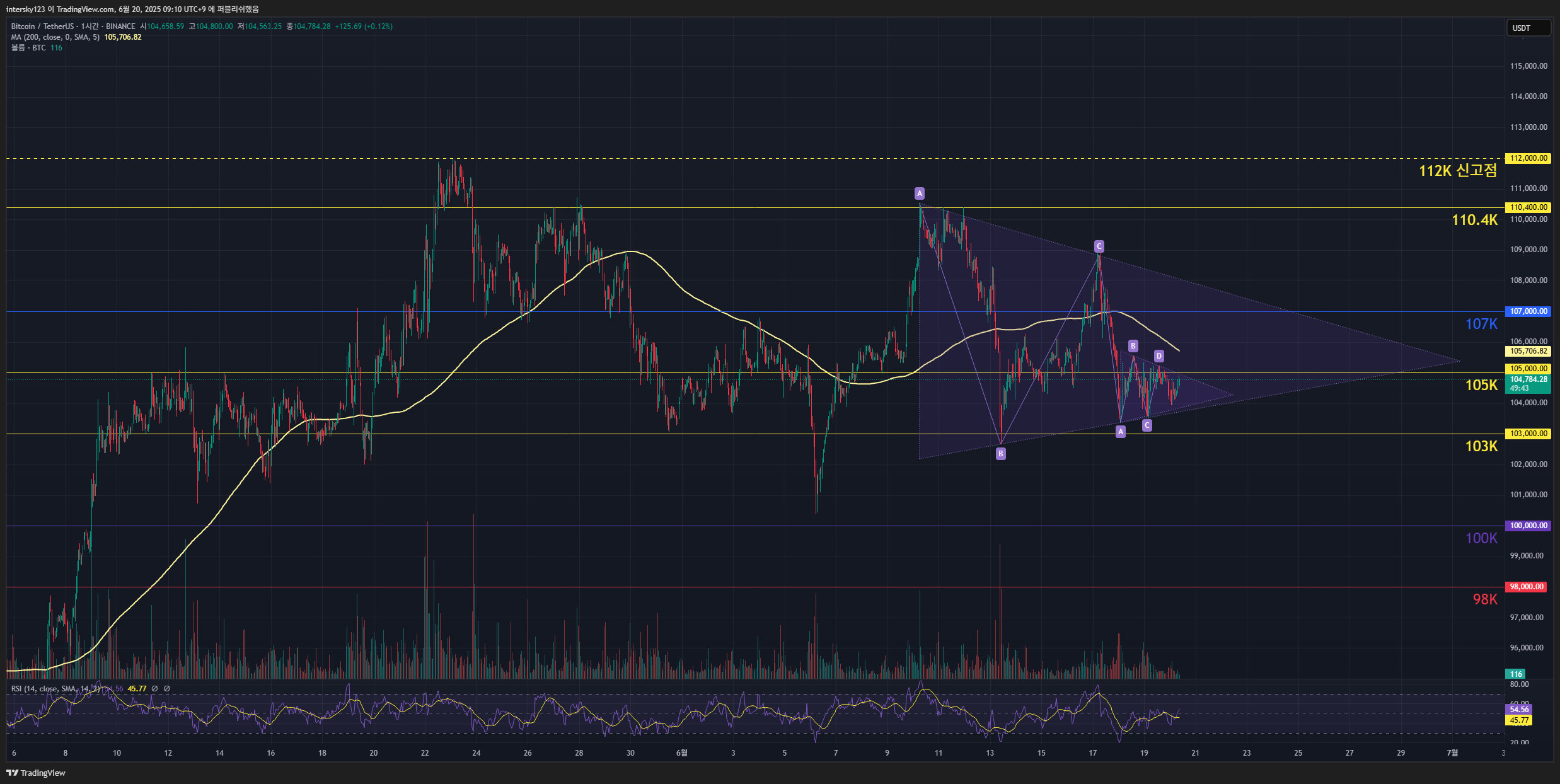Click the yellow 45.77 RSI axis tag
The width and height of the screenshot is (1560, 784).
point(1519,720)
